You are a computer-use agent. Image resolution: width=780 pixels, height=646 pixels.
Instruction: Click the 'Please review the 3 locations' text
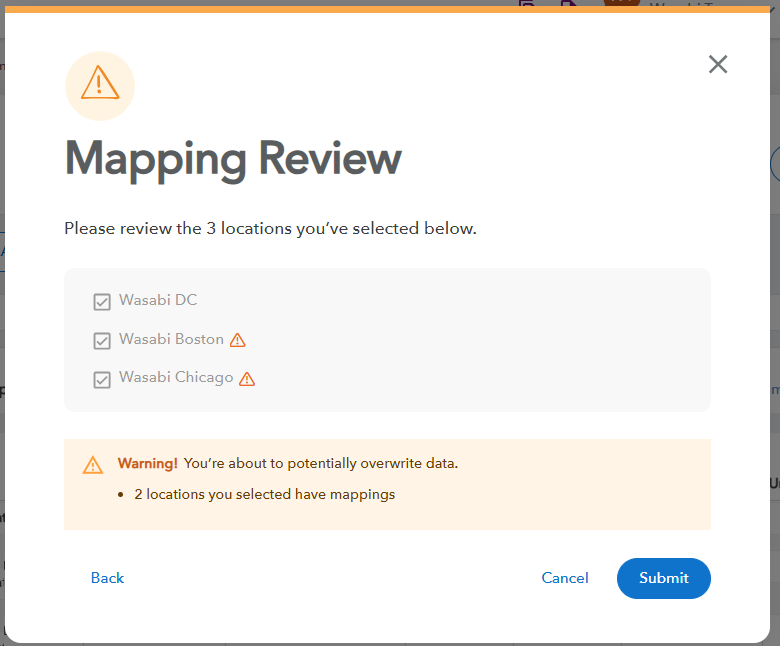tap(271, 228)
